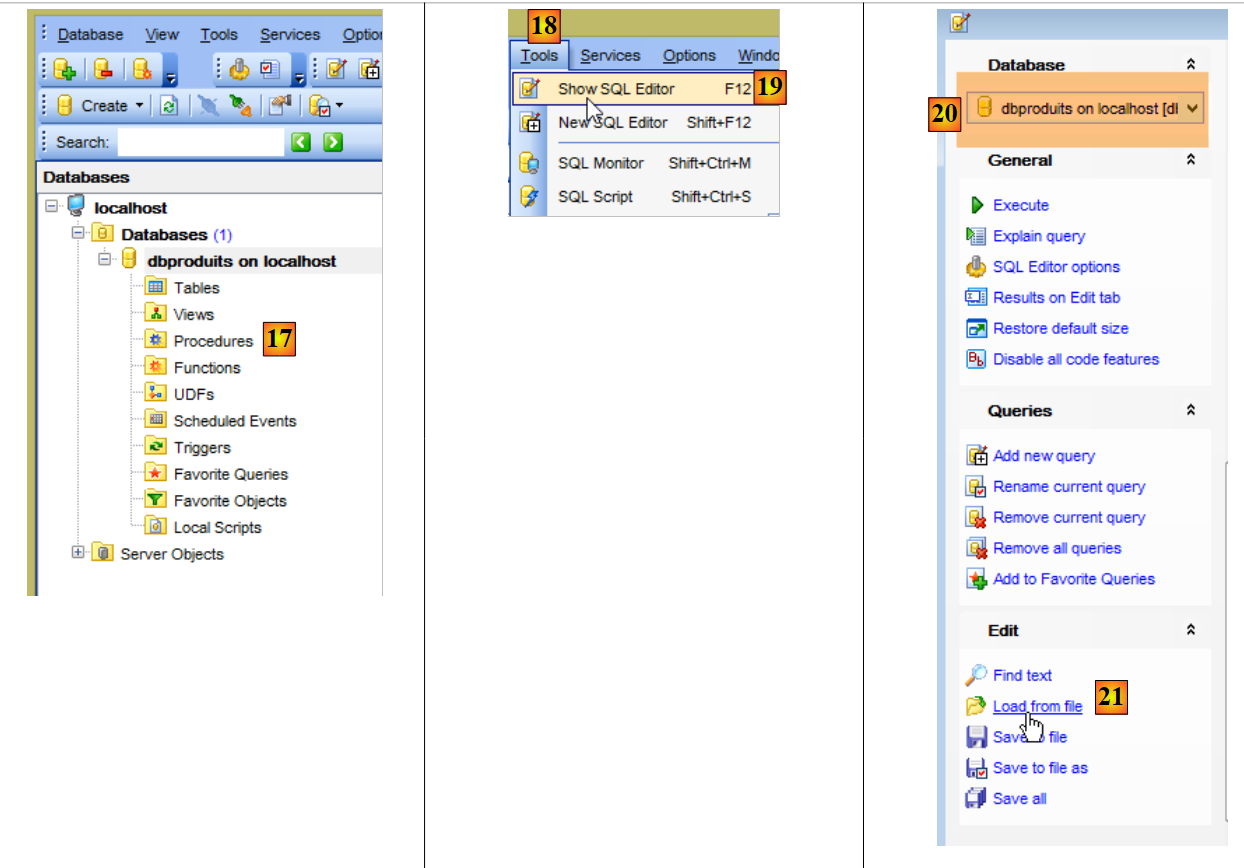Click the Find text magnifier icon
Screen dimensions: 1244x868
pyautogui.click(x=977, y=675)
